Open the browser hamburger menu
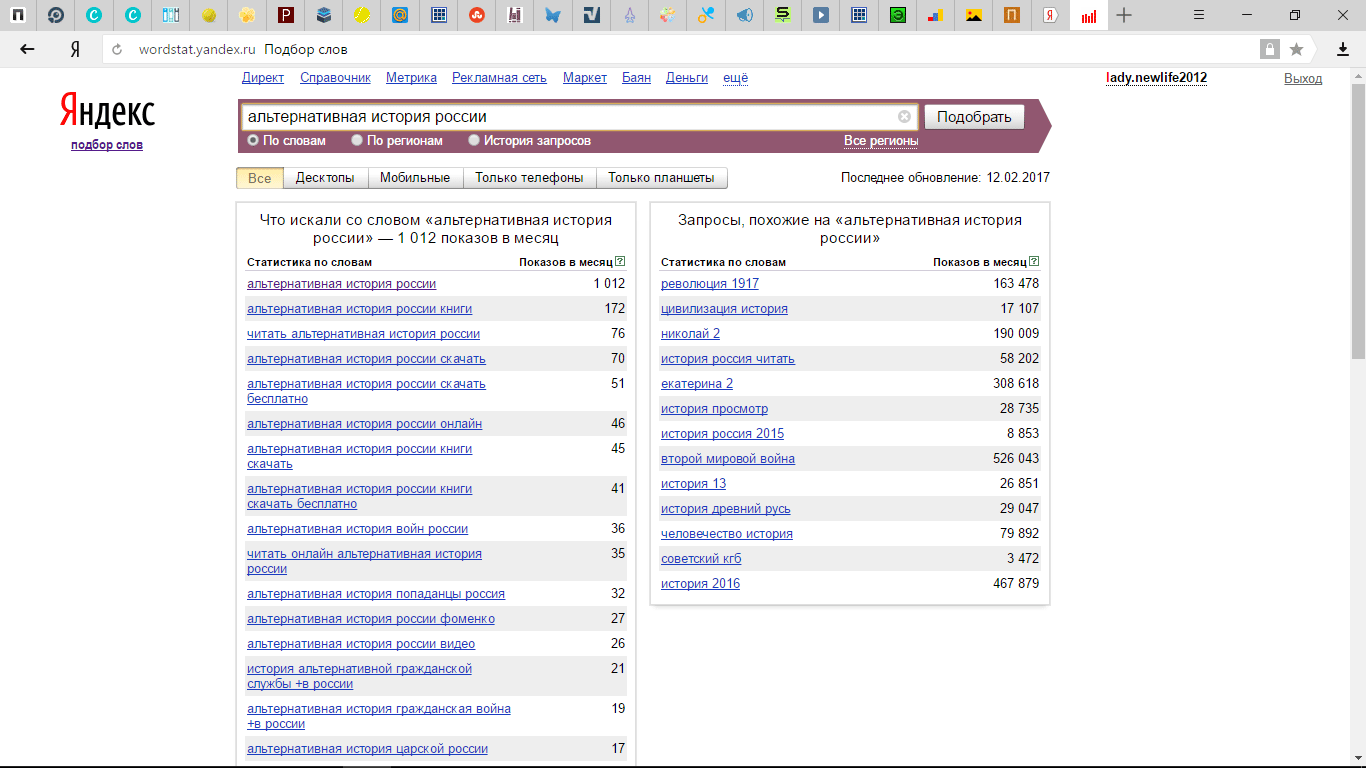The height and width of the screenshot is (768, 1366). click(x=1200, y=15)
